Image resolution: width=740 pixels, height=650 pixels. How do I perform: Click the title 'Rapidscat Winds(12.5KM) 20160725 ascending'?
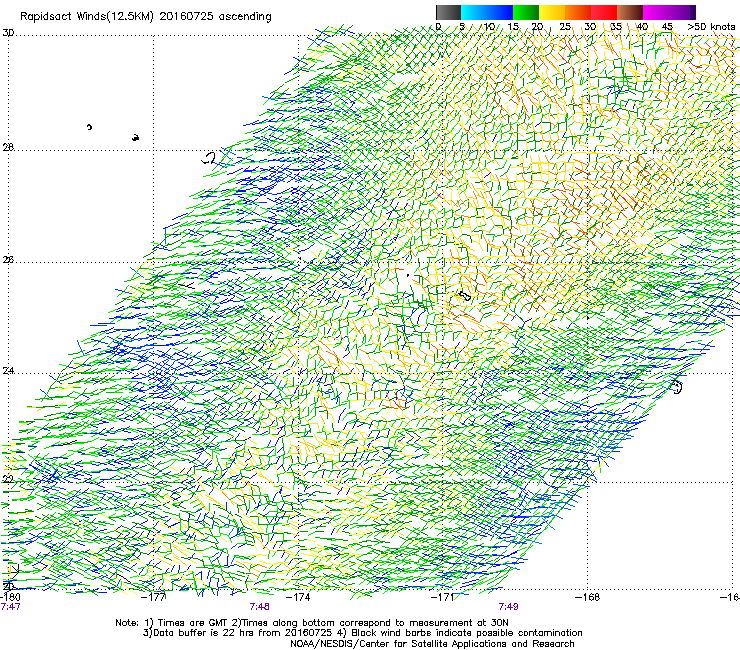click(x=146, y=17)
